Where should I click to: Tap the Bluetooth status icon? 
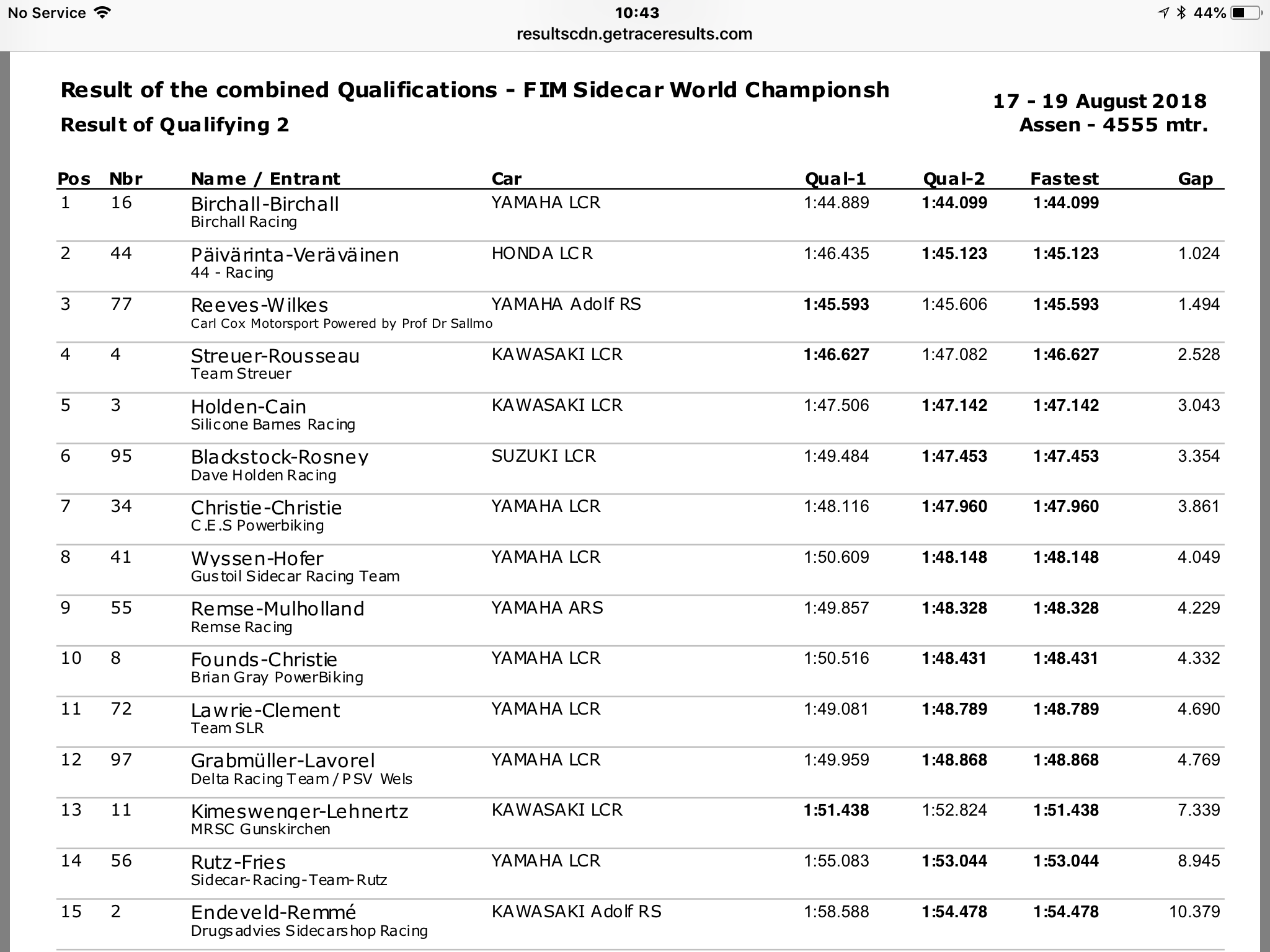[x=1181, y=12]
